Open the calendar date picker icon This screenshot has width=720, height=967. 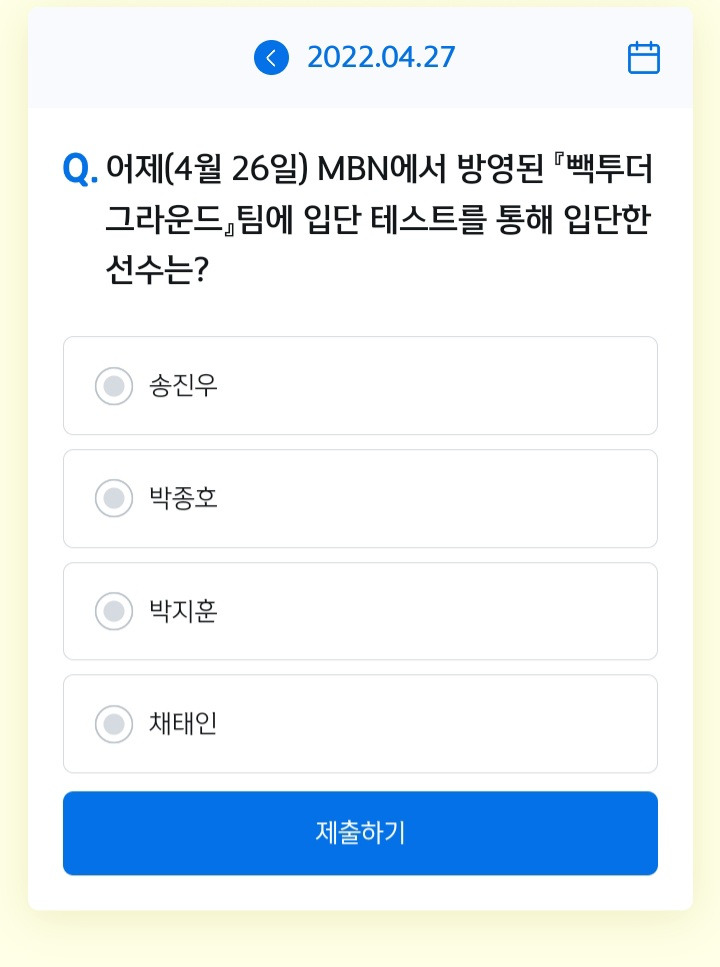click(x=643, y=58)
